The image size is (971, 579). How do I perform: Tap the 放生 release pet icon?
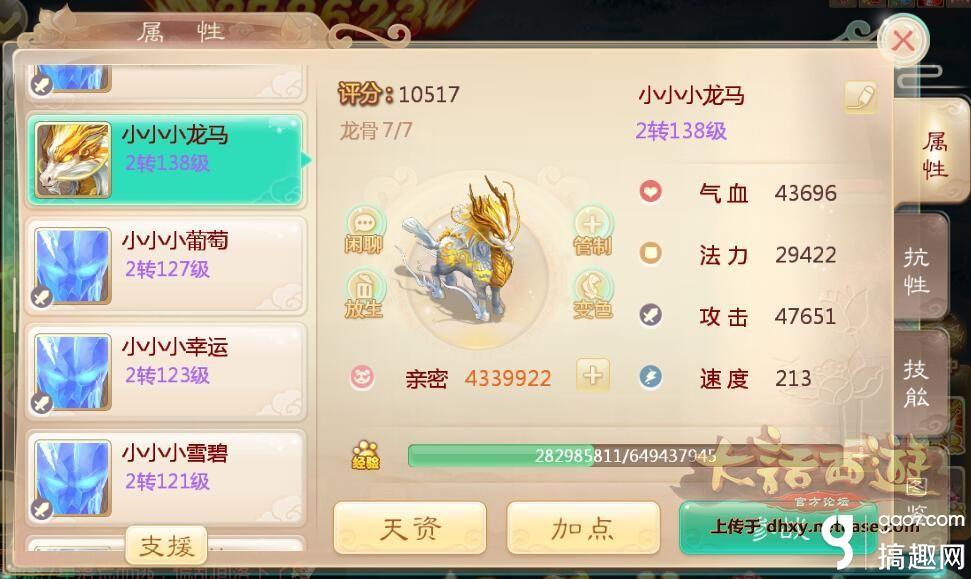364,294
